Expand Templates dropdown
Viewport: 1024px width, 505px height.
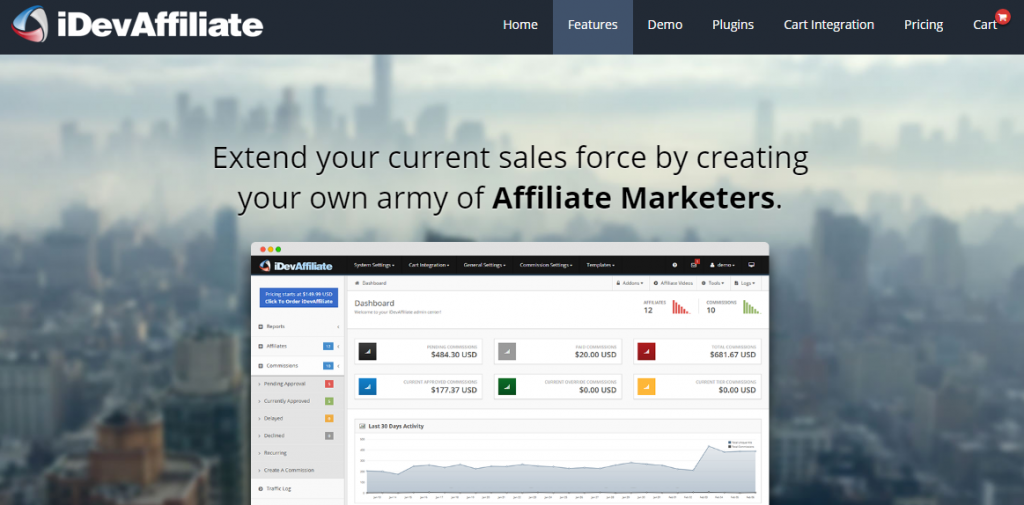coord(600,265)
